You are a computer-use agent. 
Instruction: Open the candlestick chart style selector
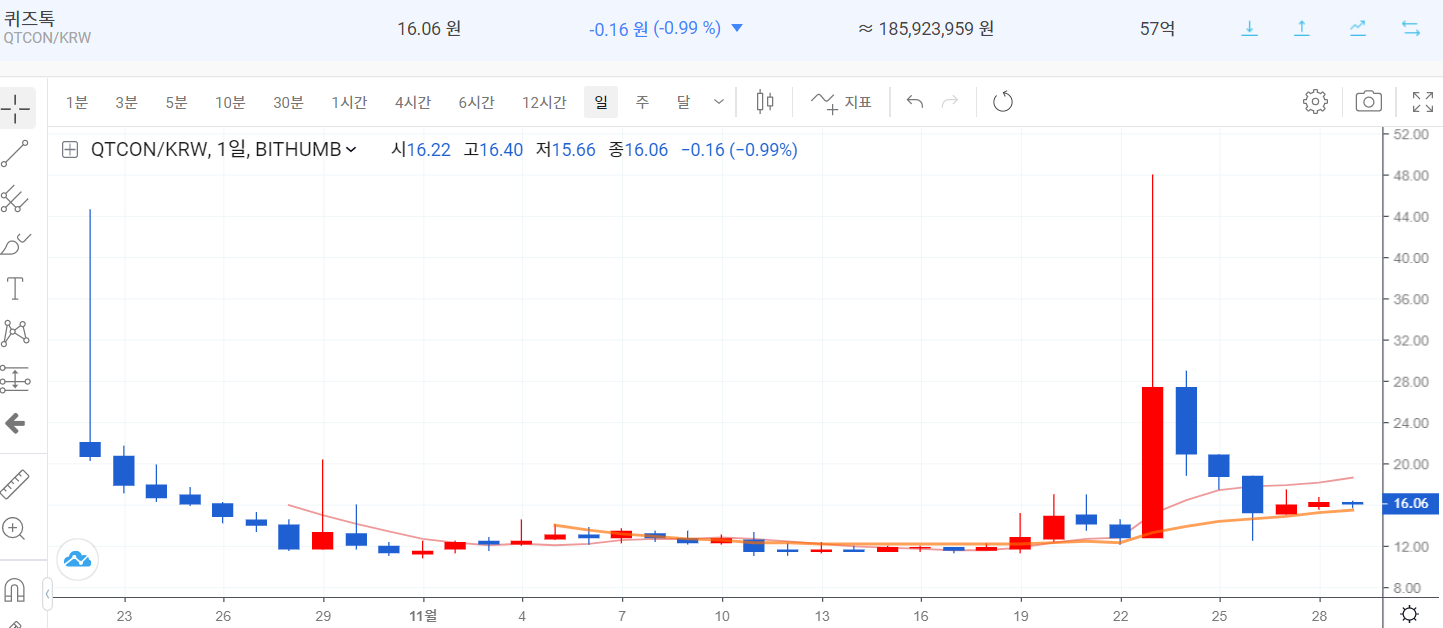coord(765,101)
